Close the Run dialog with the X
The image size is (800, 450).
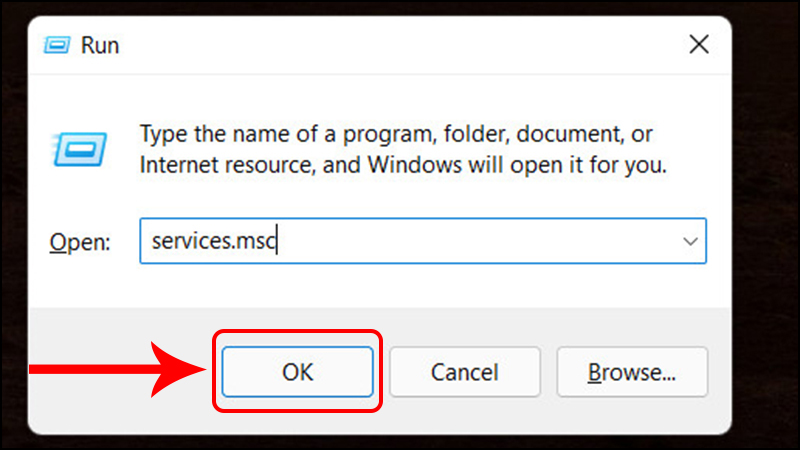[699, 44]
